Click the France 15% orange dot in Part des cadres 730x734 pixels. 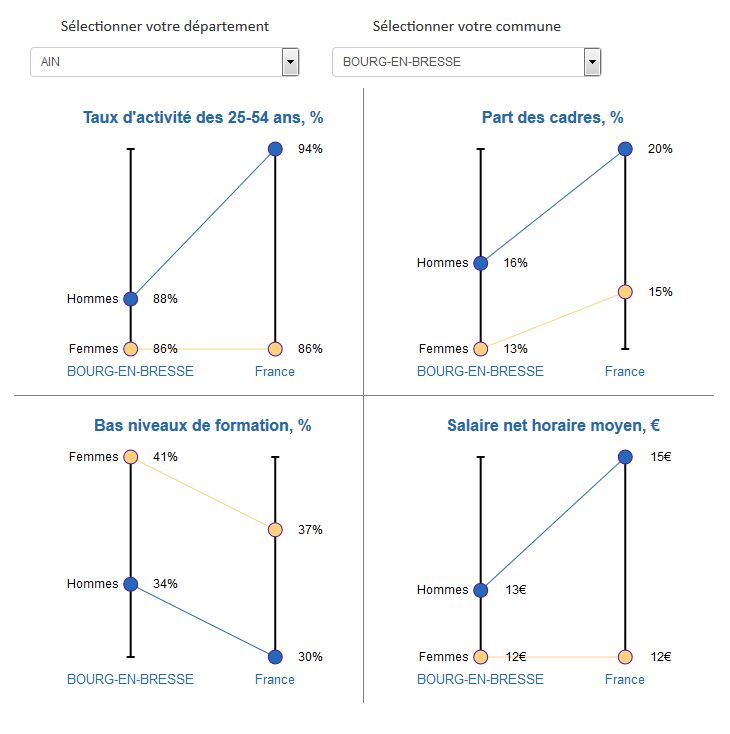[625, 292]
